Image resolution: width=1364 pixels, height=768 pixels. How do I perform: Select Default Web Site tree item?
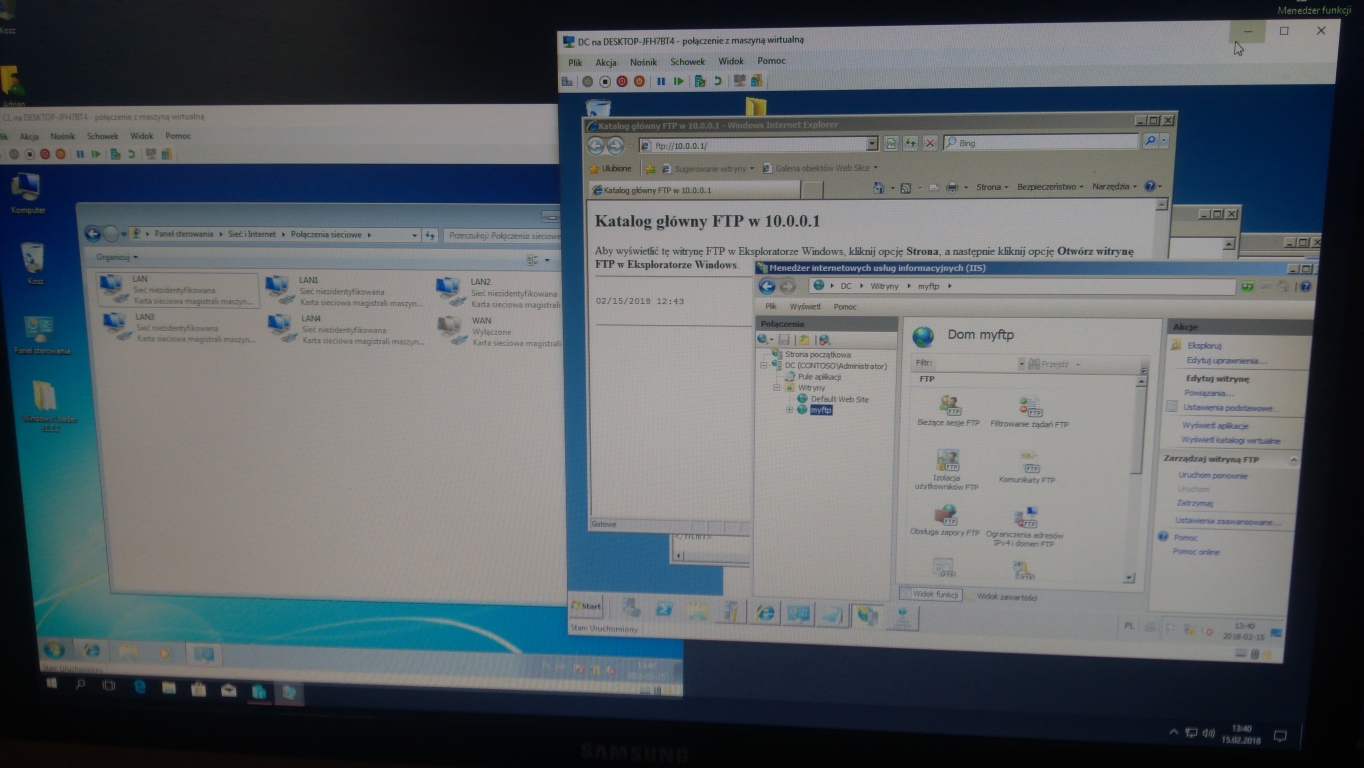[x=839, y=399]
